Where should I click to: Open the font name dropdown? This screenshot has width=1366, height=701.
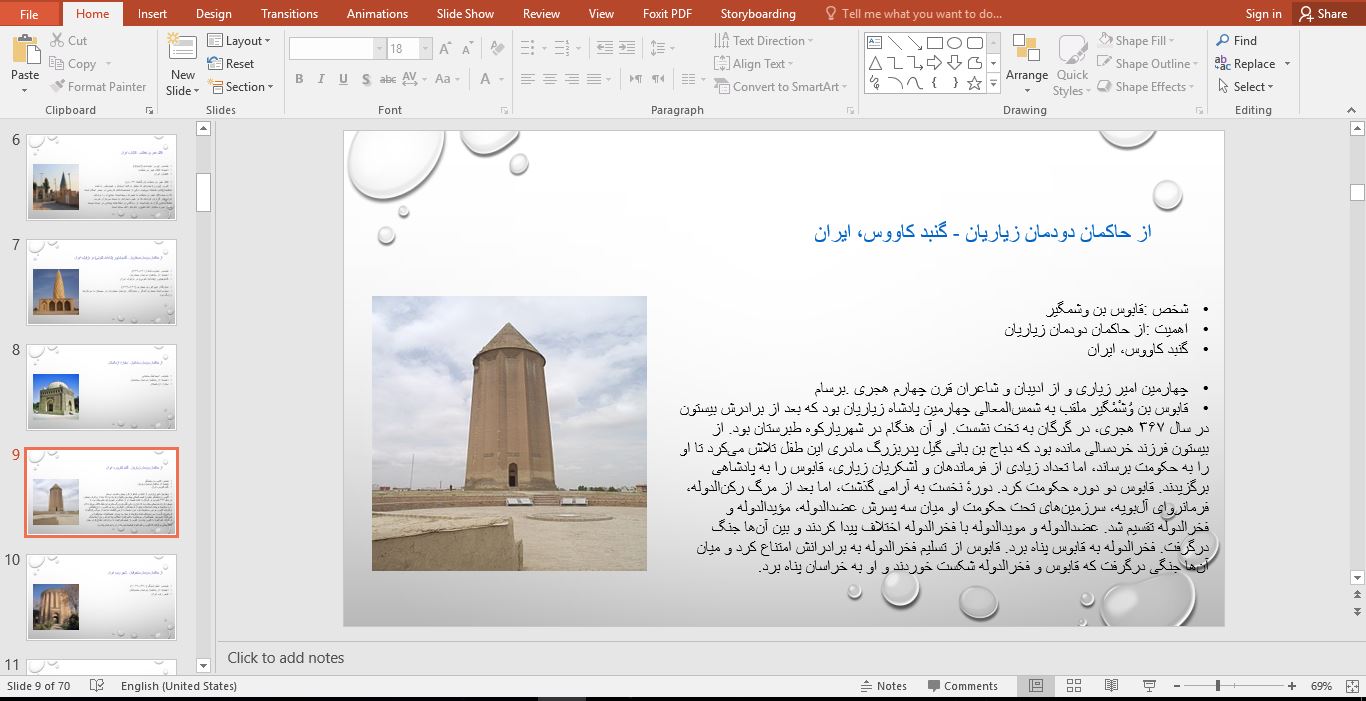tap(379, 48)
